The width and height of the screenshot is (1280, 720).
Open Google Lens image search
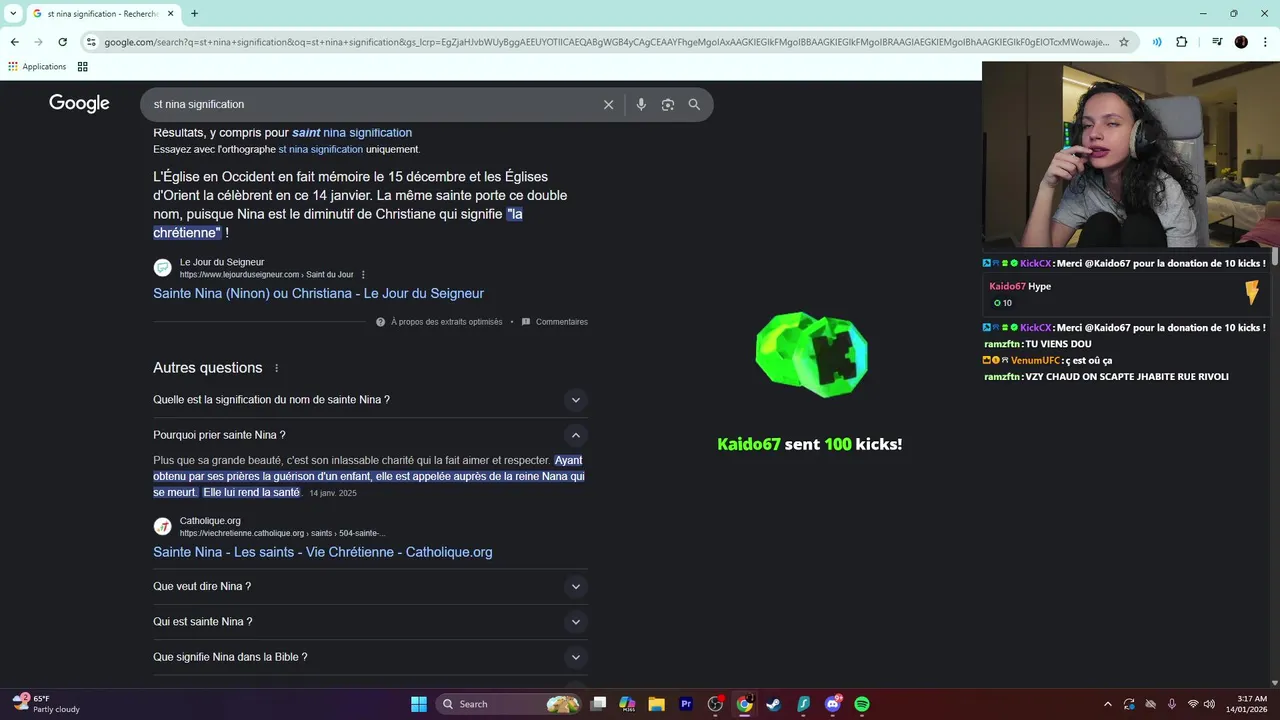(668, 104)
